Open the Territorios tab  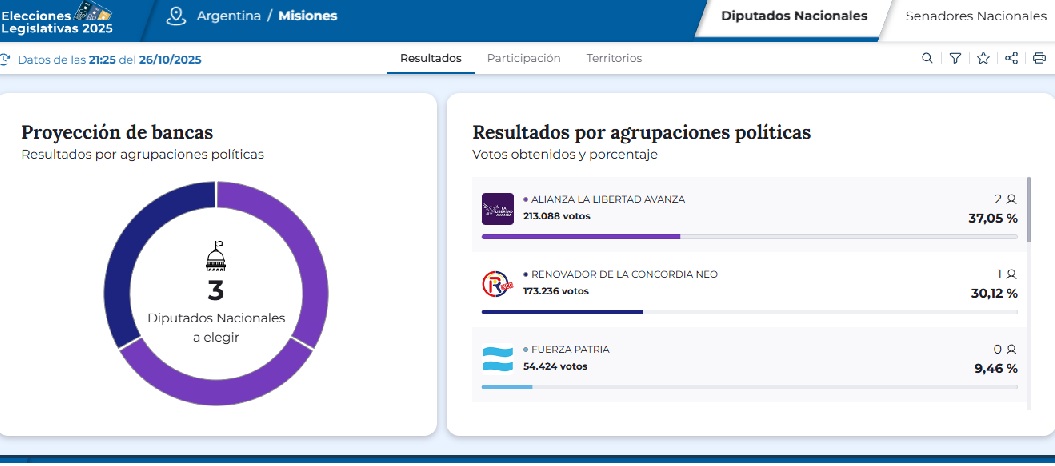tap(614, 59)
